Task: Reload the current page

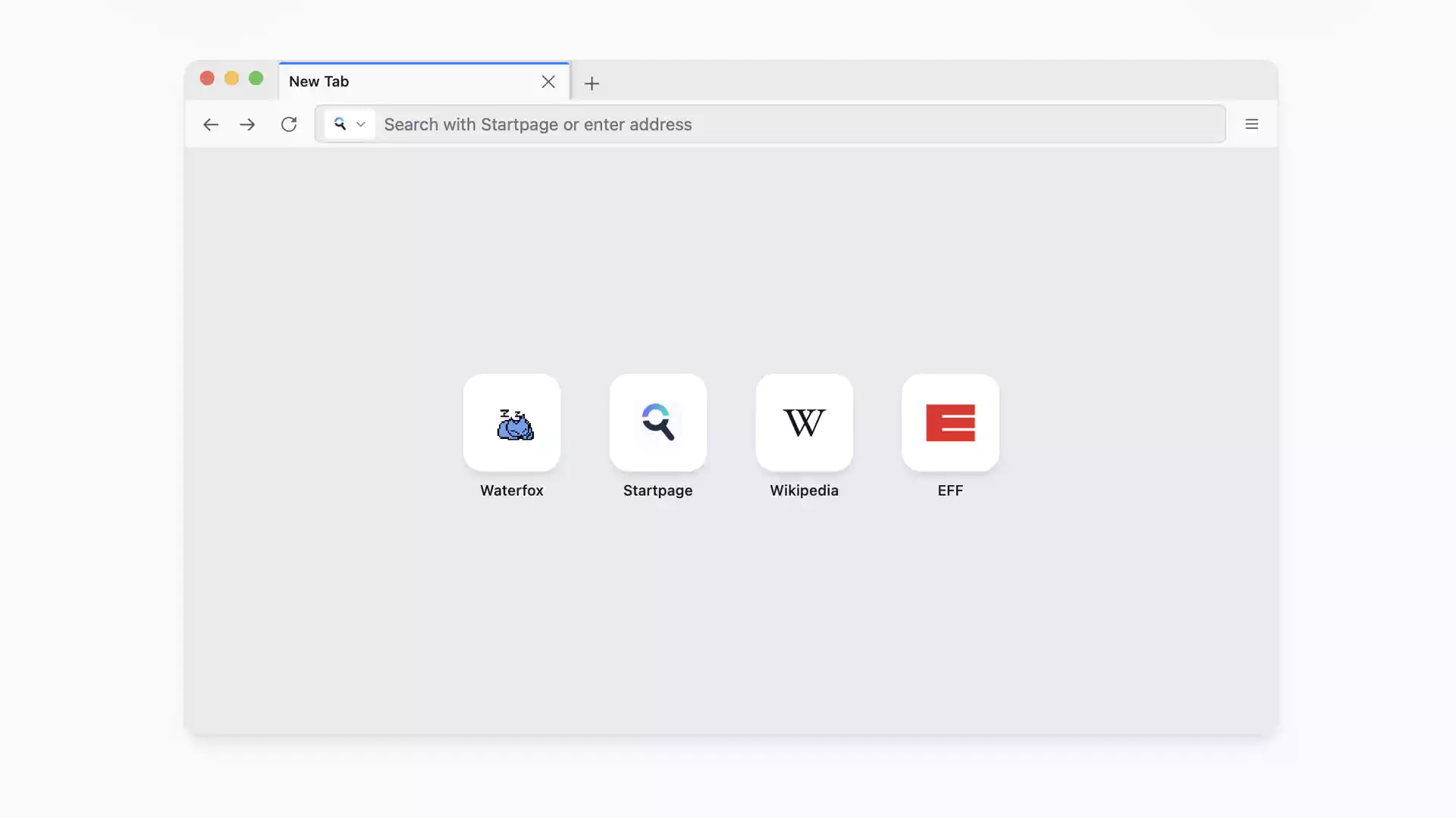Action: click(x=289, y=124)
